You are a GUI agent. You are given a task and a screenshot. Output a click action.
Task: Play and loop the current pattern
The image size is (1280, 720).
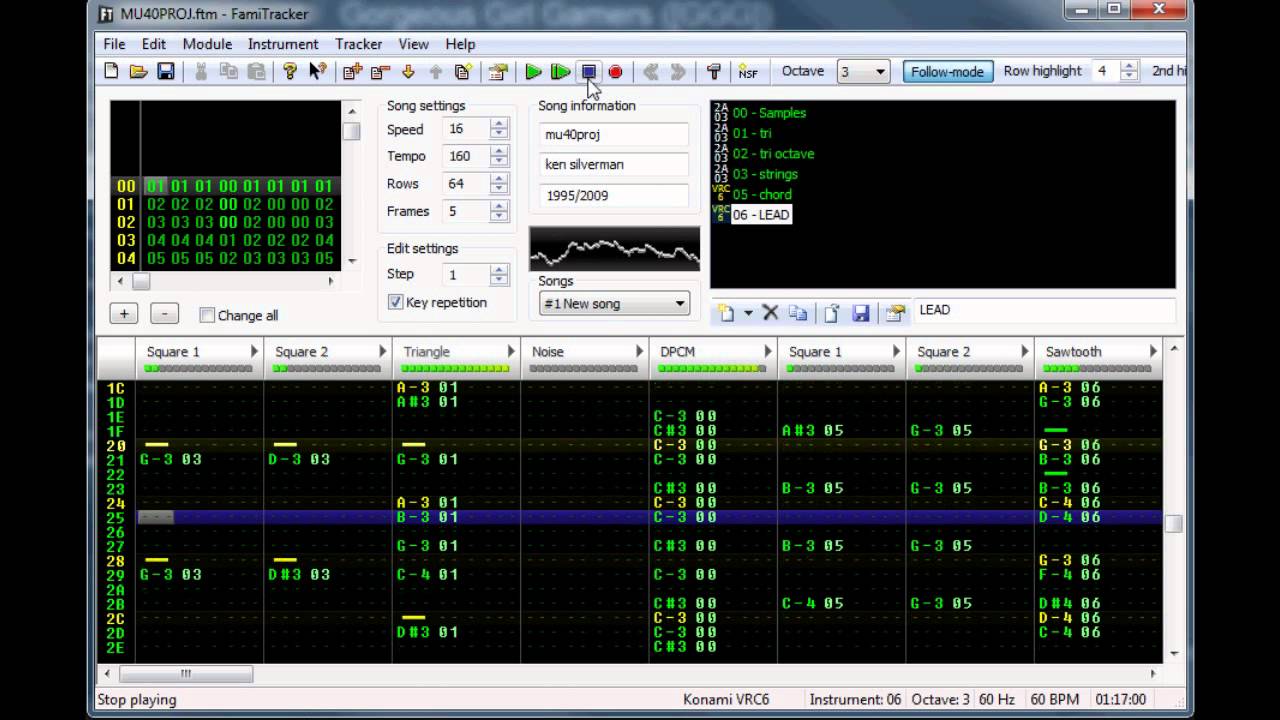[x=561, y=71]
